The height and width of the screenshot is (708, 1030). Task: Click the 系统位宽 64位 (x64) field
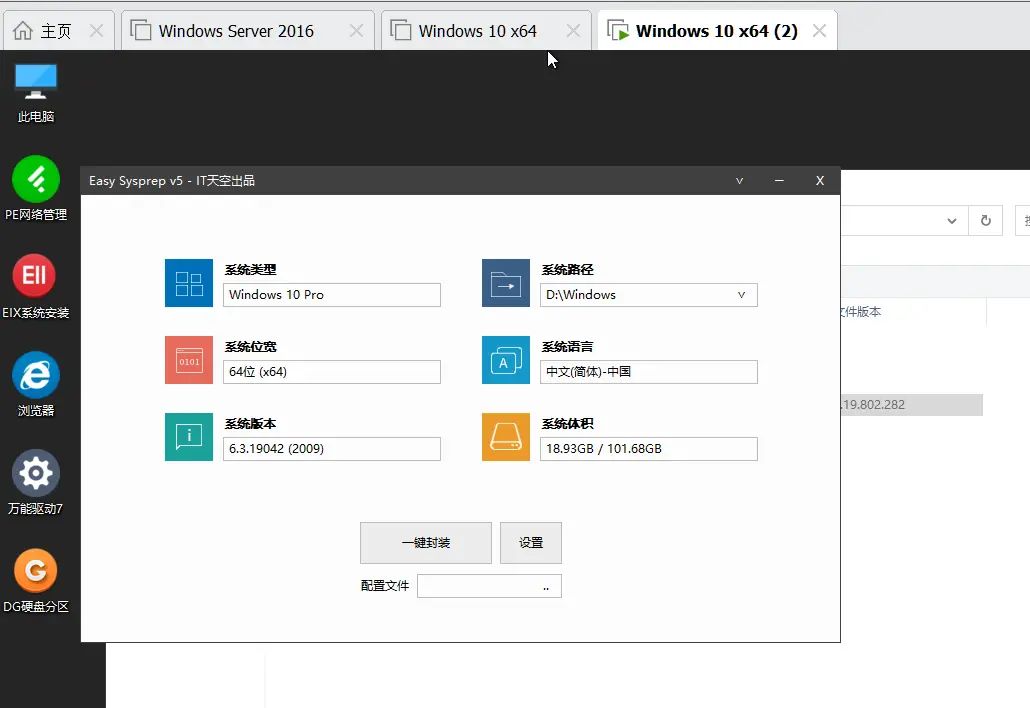332,372
